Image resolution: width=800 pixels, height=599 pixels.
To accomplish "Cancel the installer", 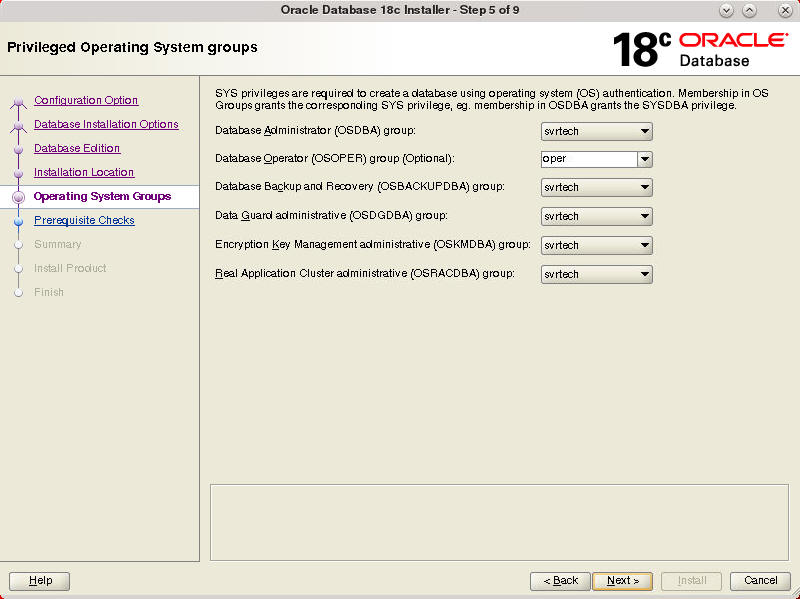I will [760, 581].
